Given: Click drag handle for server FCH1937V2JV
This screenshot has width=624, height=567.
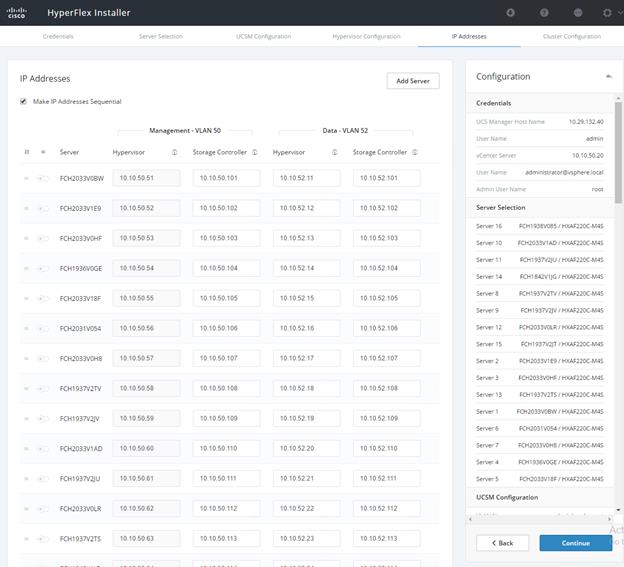Looking at the screenshot, I should click(x=26, y=419).
